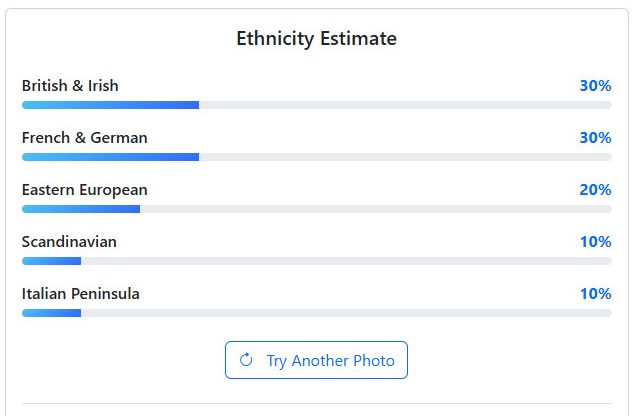This screenshot has height=416, width=635.
Task: Click the 10% value for Italian Peninsula
Action: tap(596, 294)
